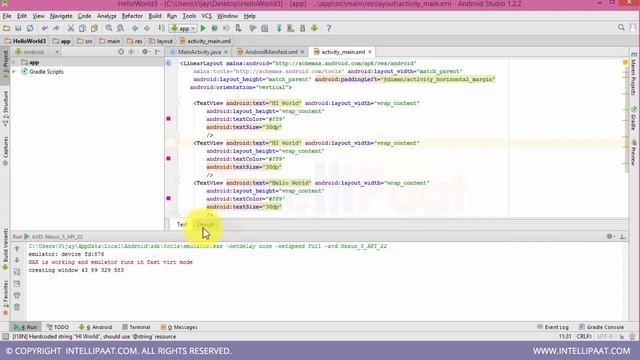The height and width of the screenshot is (360, 640).
Task: Click the navigate Forward arrow icon
Action: coord(147,28)
